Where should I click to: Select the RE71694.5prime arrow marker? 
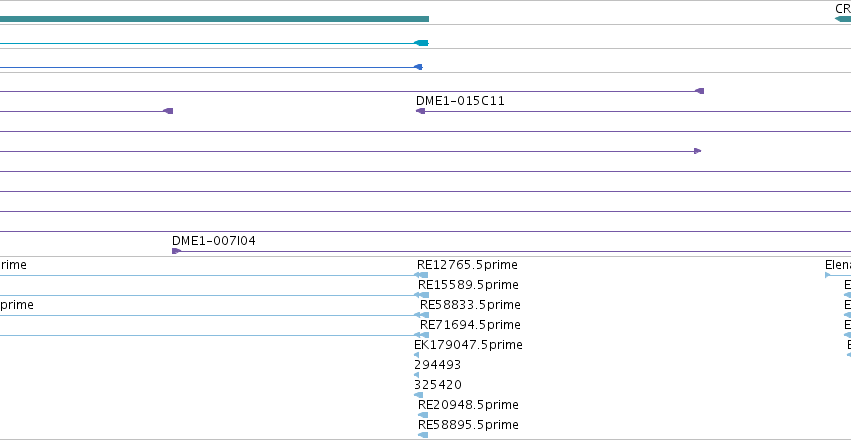[x=421, y=335]
